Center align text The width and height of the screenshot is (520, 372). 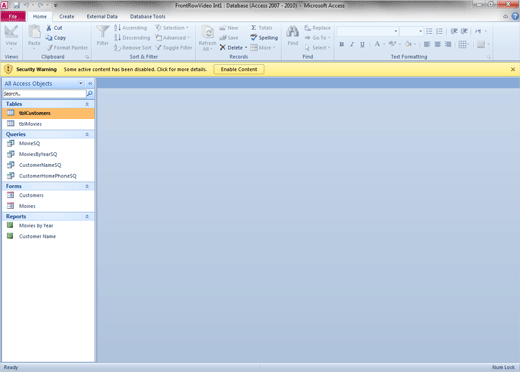[437, 44]
